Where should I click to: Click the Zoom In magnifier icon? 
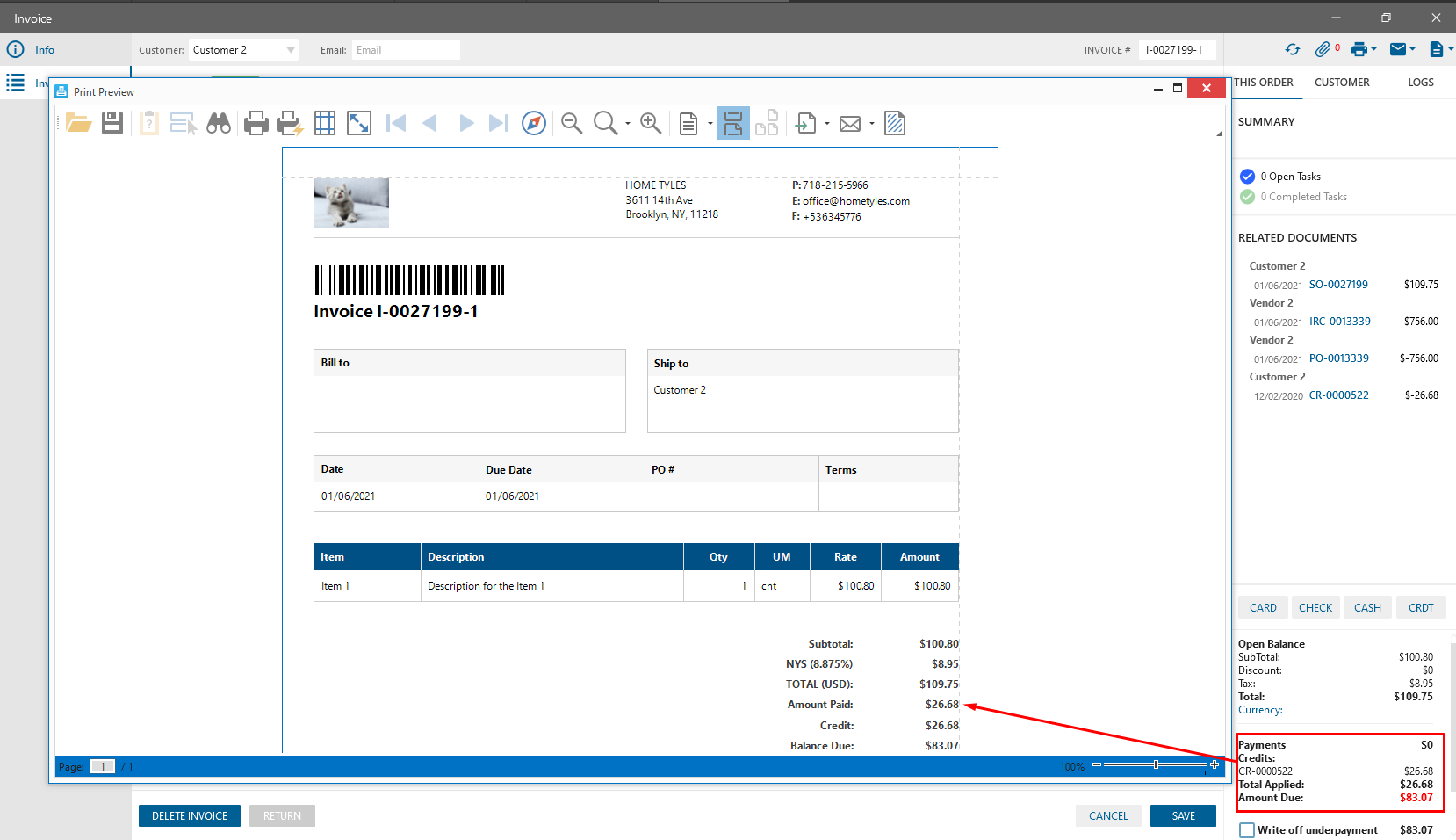(x=651, y=124)
